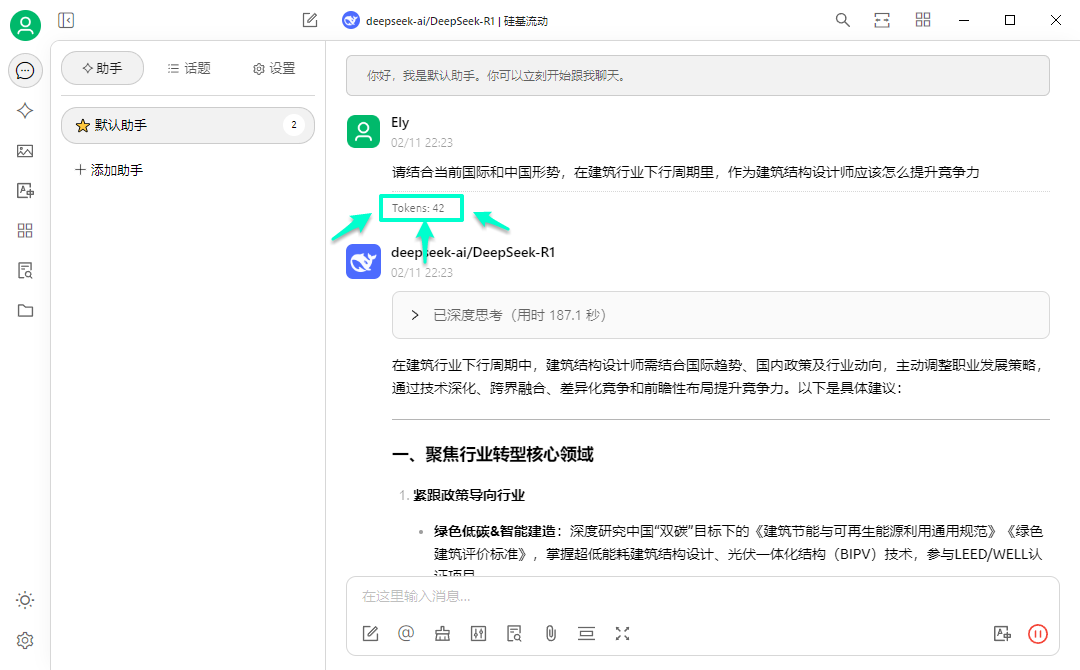The height and width of the screenshot is (670, 1080).
Task: Open message search with the magnifier icon
Action: (x=843, y=20)
